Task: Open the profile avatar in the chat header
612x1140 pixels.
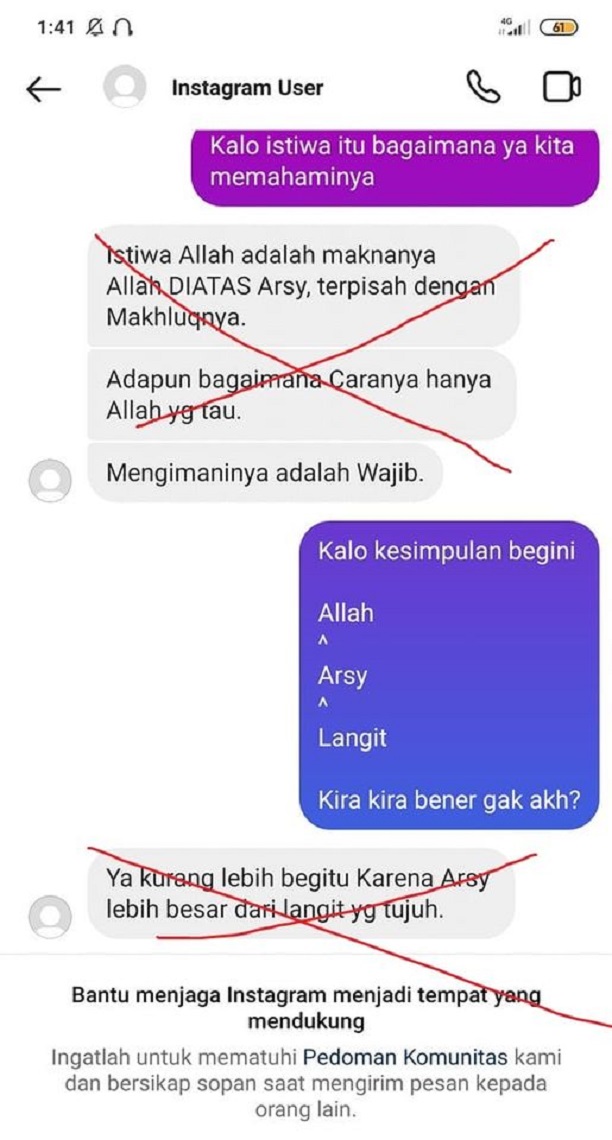Action: coord(125,87)
